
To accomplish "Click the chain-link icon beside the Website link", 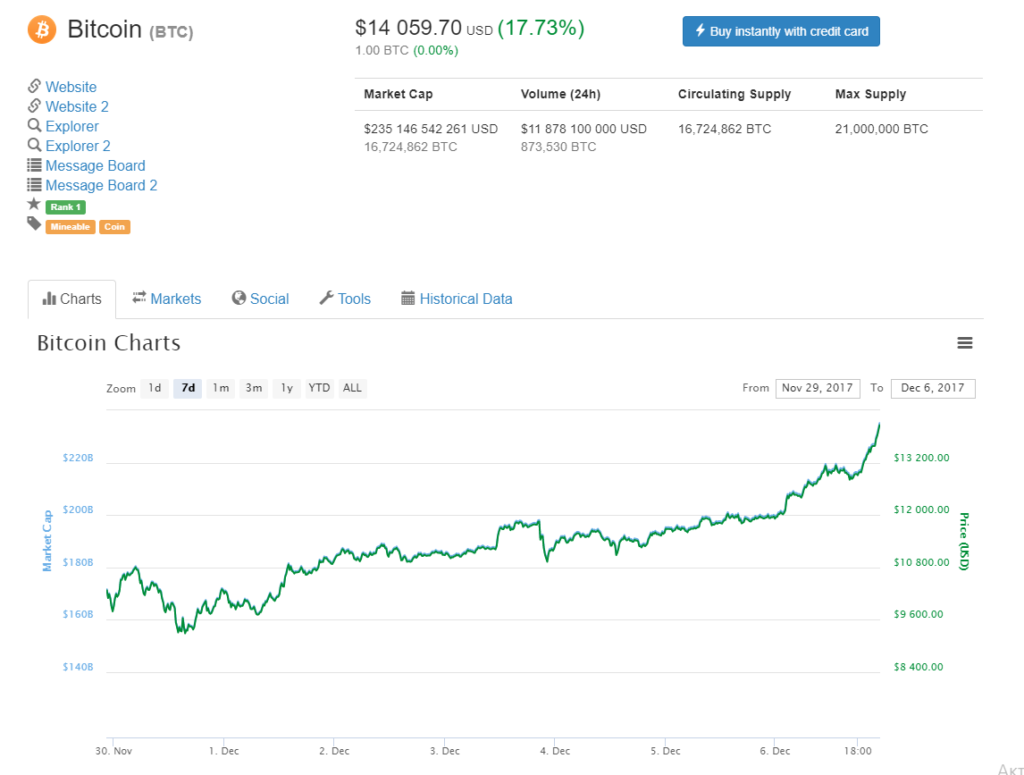I will [34, 86].
